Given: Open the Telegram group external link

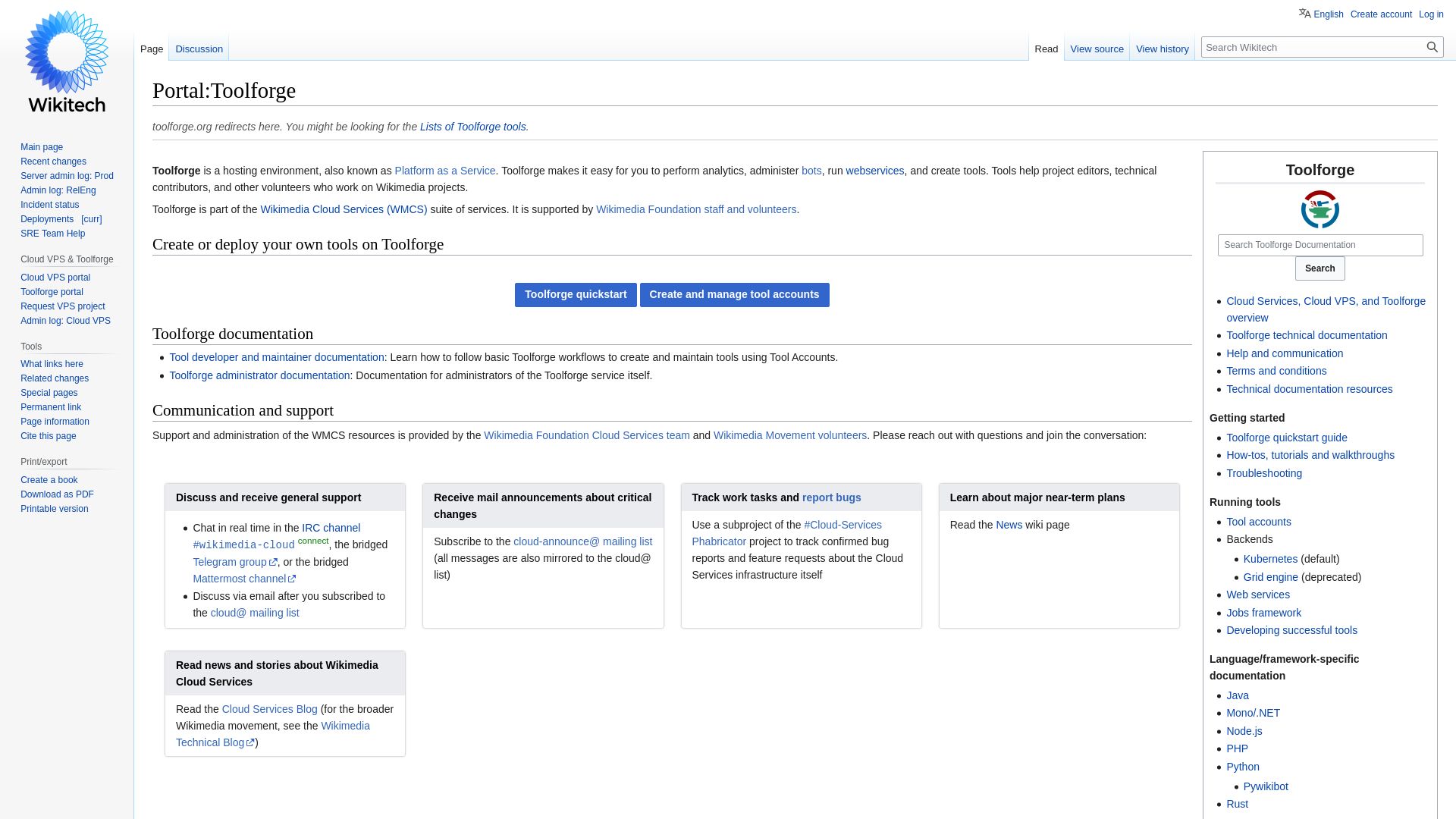Looking at the screenshot, I should point(234,562).
